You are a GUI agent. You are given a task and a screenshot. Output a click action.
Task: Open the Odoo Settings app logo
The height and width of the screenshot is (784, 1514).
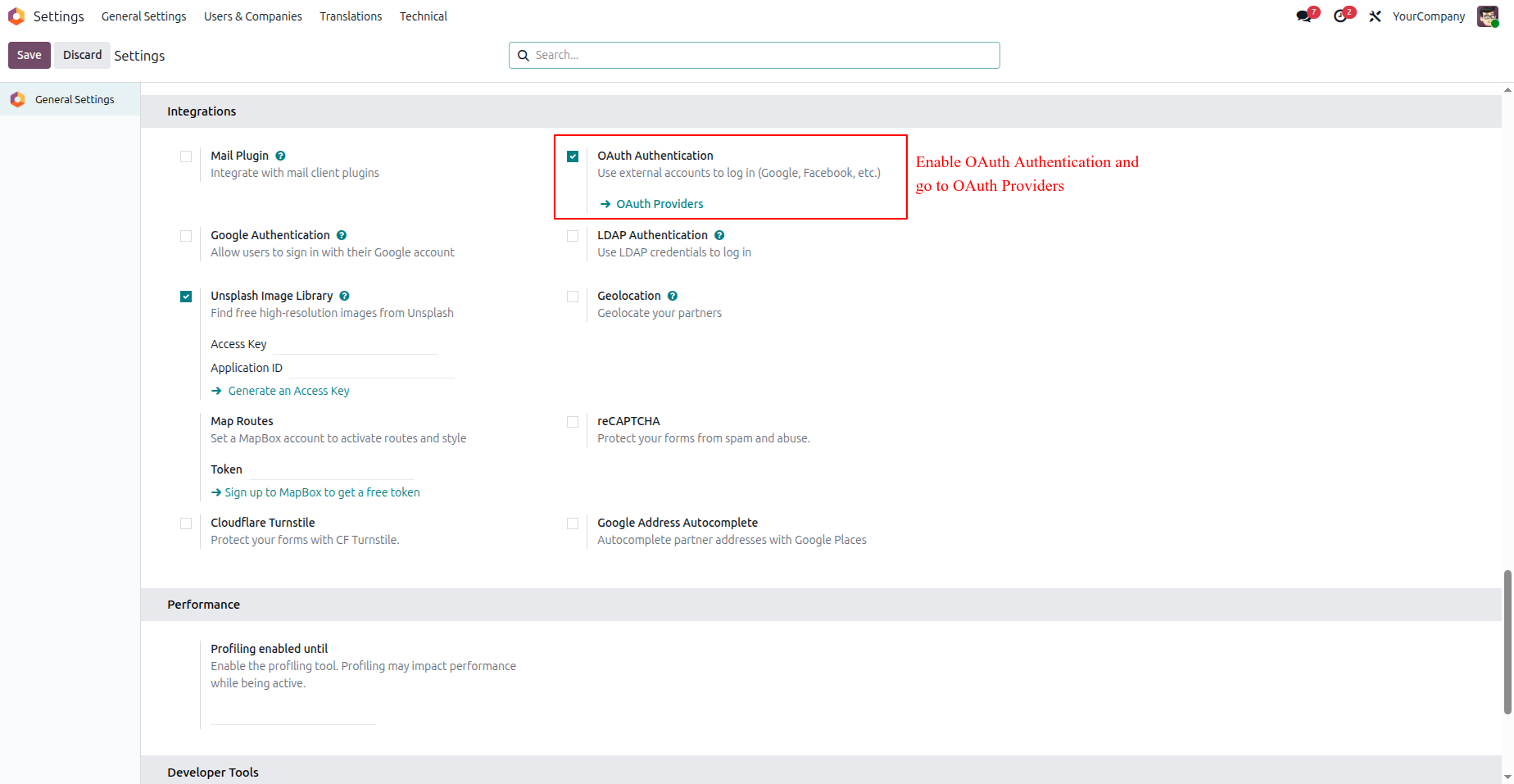pyautogui.click(x=16, y=16)
